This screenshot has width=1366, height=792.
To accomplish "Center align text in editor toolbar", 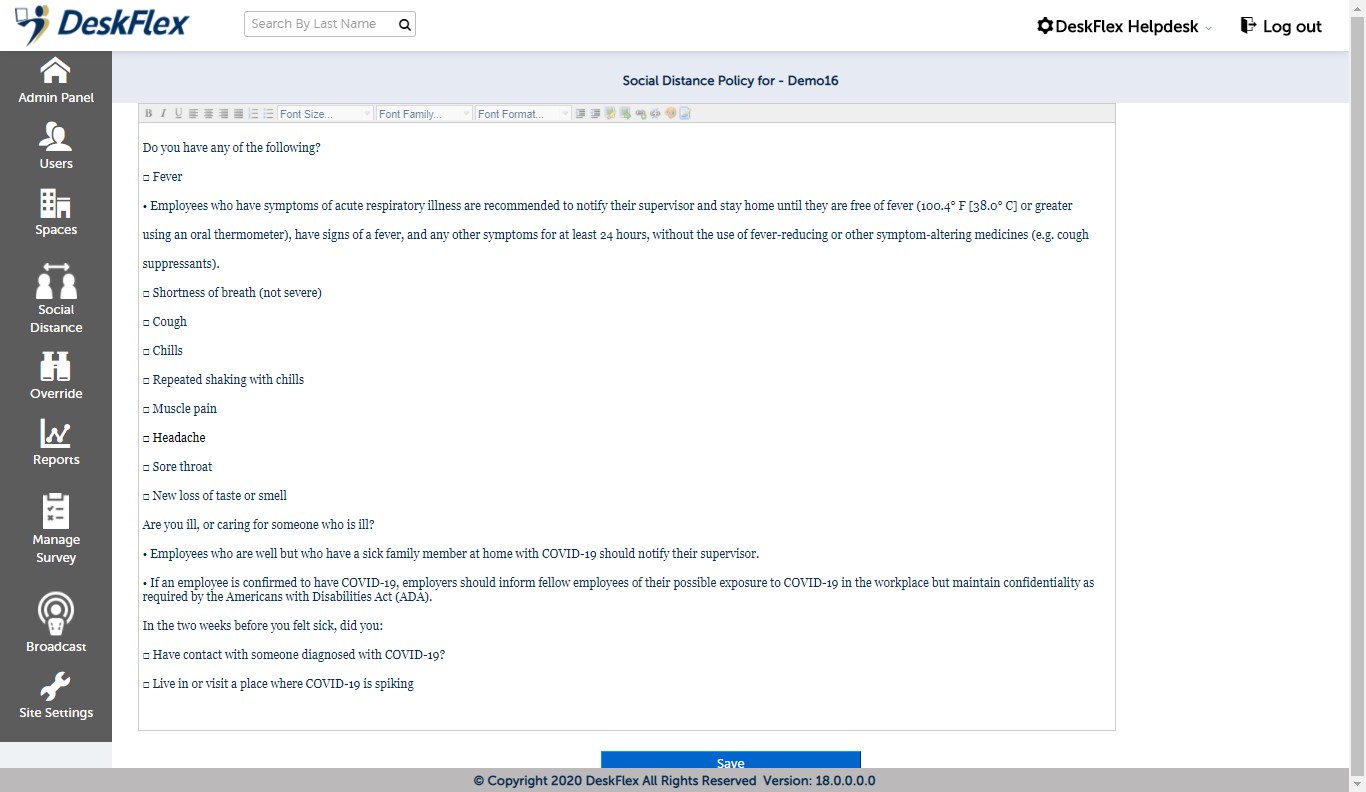I will pyautogui.click(x=208, y=114).
